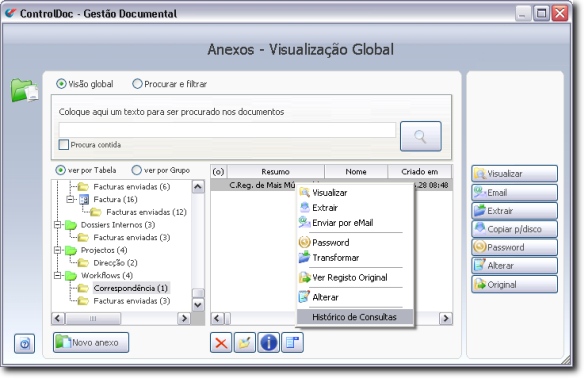Viewport: 584px width, 380px height.
Task: Select ver por Tabela radio button
Action: coord(60,170)
